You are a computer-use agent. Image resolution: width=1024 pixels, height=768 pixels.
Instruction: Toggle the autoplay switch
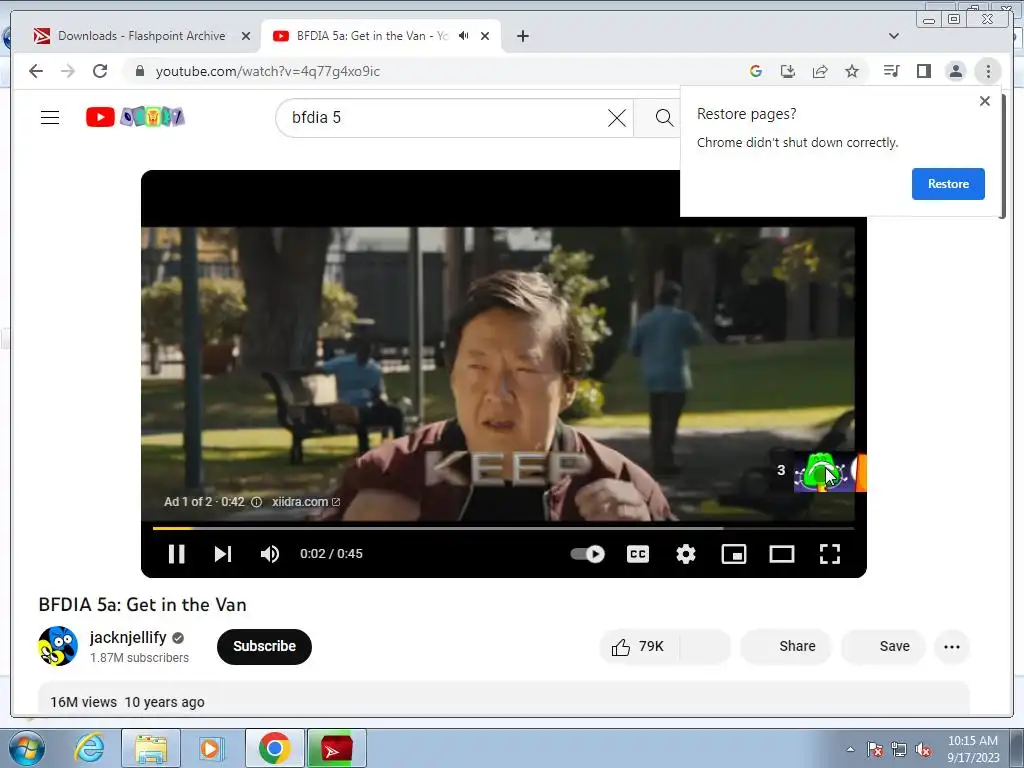[x=587, y=554]
